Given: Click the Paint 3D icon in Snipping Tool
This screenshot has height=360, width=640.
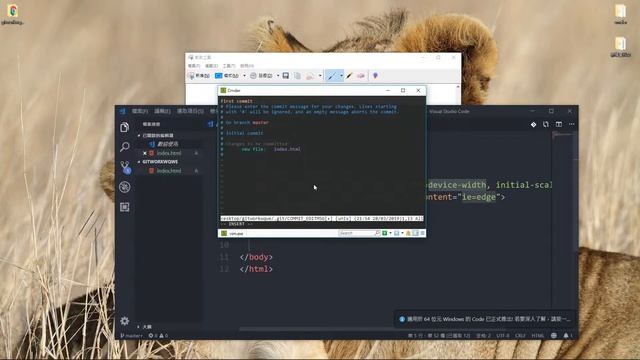Looking at the screenshot, I should [x=375, y=76].
